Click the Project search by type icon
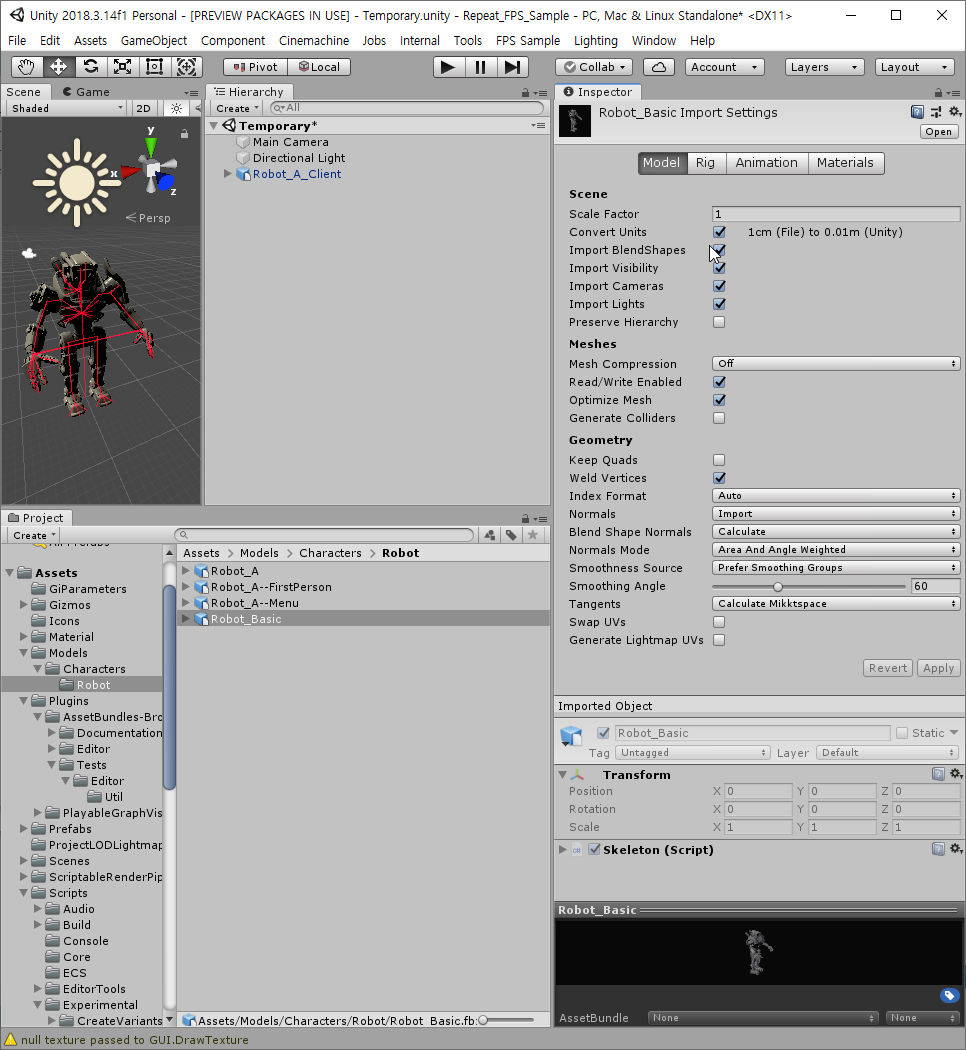This screenshot has width=966, height=1050. pos(490,535)
